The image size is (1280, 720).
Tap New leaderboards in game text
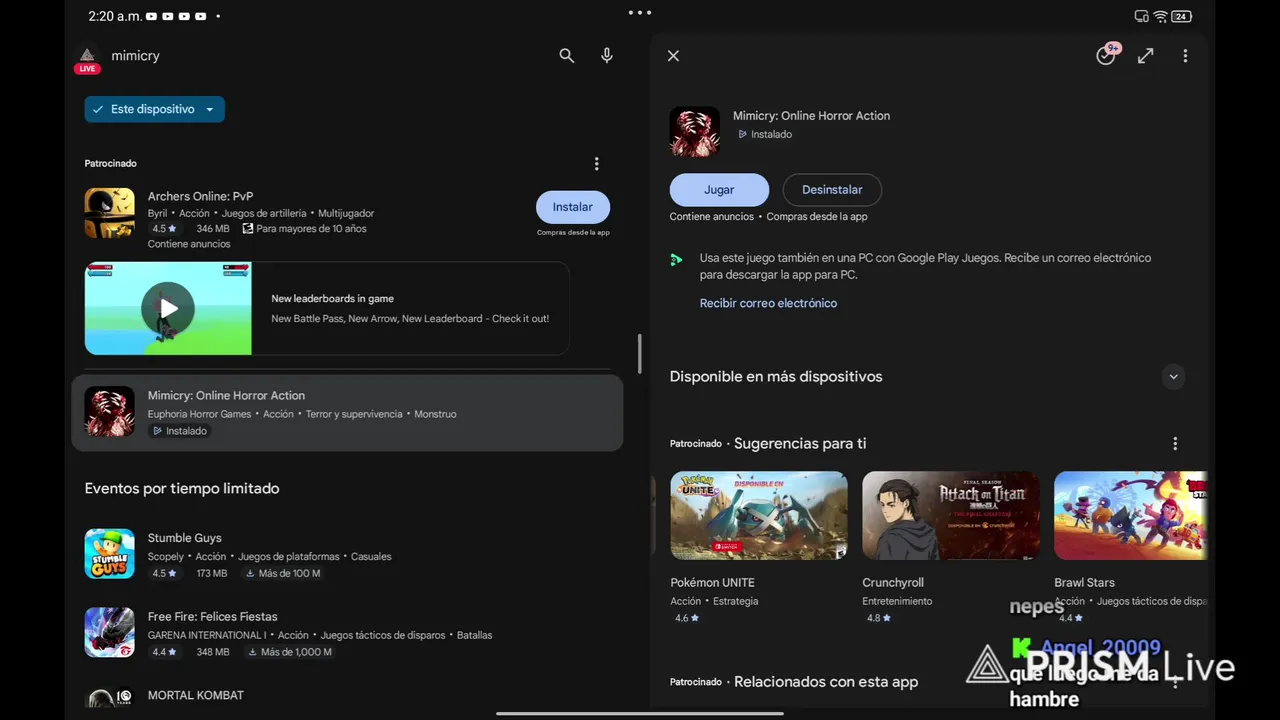click(x=333, y=299)
